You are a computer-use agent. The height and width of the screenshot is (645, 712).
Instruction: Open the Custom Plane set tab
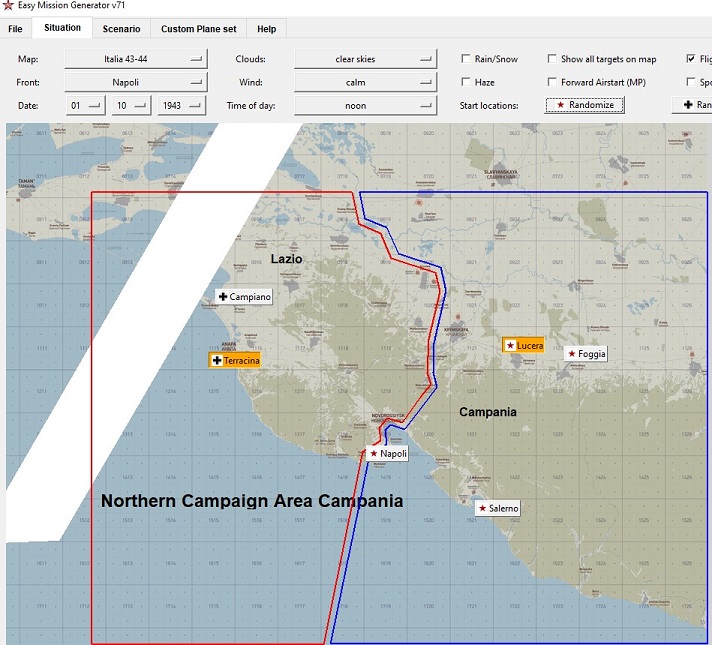(x=198, y=29)
